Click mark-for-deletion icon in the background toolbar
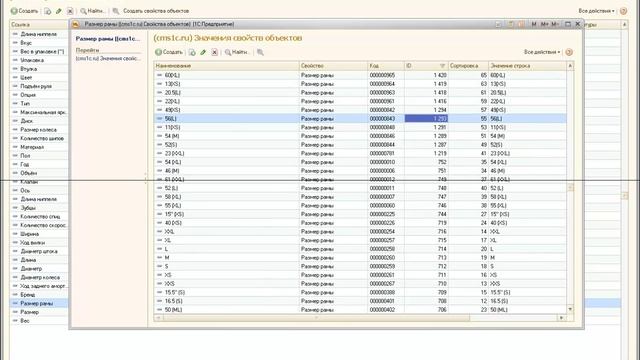 point(70,11)
